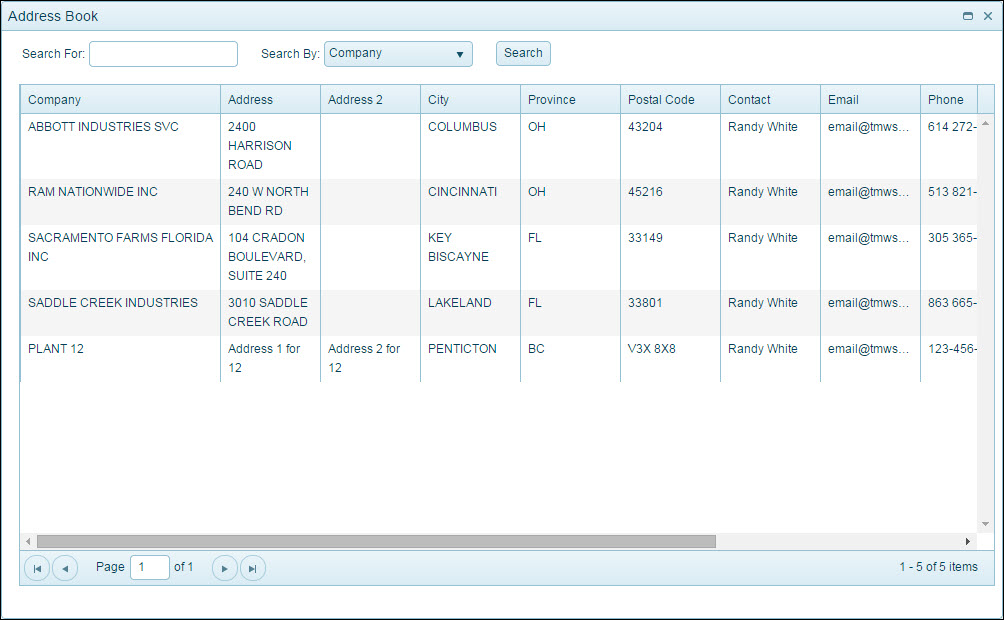Sort by the Postal Code column header
The width and height of the screenshot is (1004, 620).
[x=670, y=100]
